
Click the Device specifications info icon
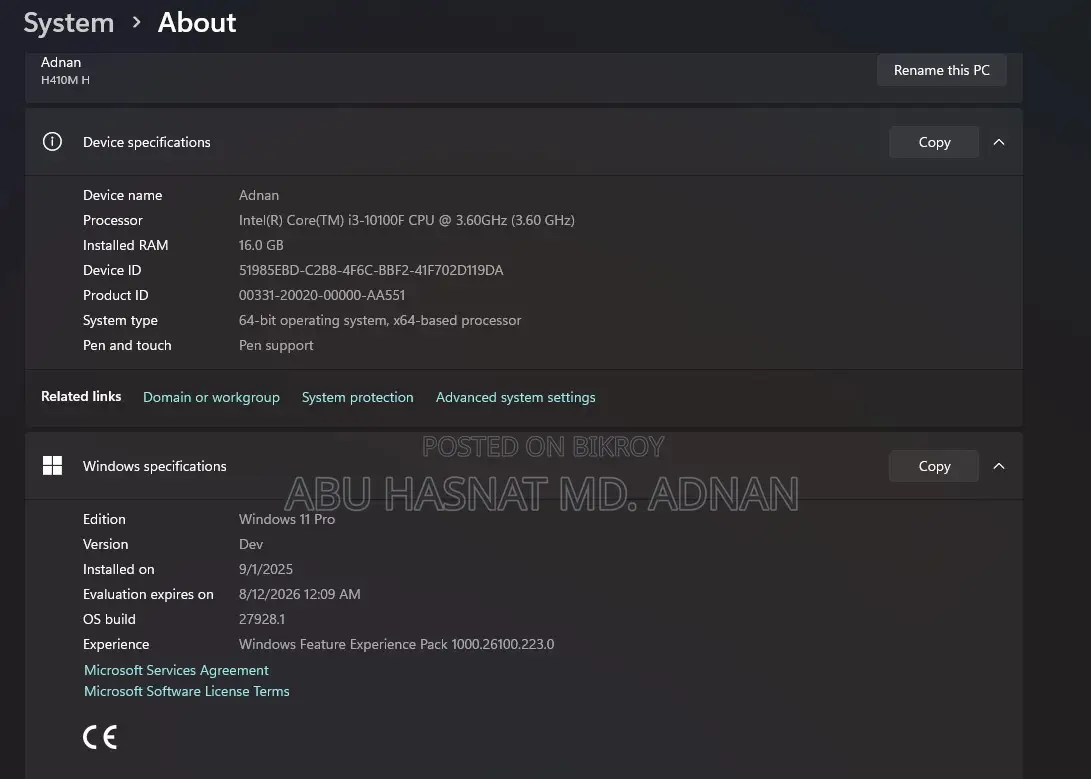[x=52, y=142]
